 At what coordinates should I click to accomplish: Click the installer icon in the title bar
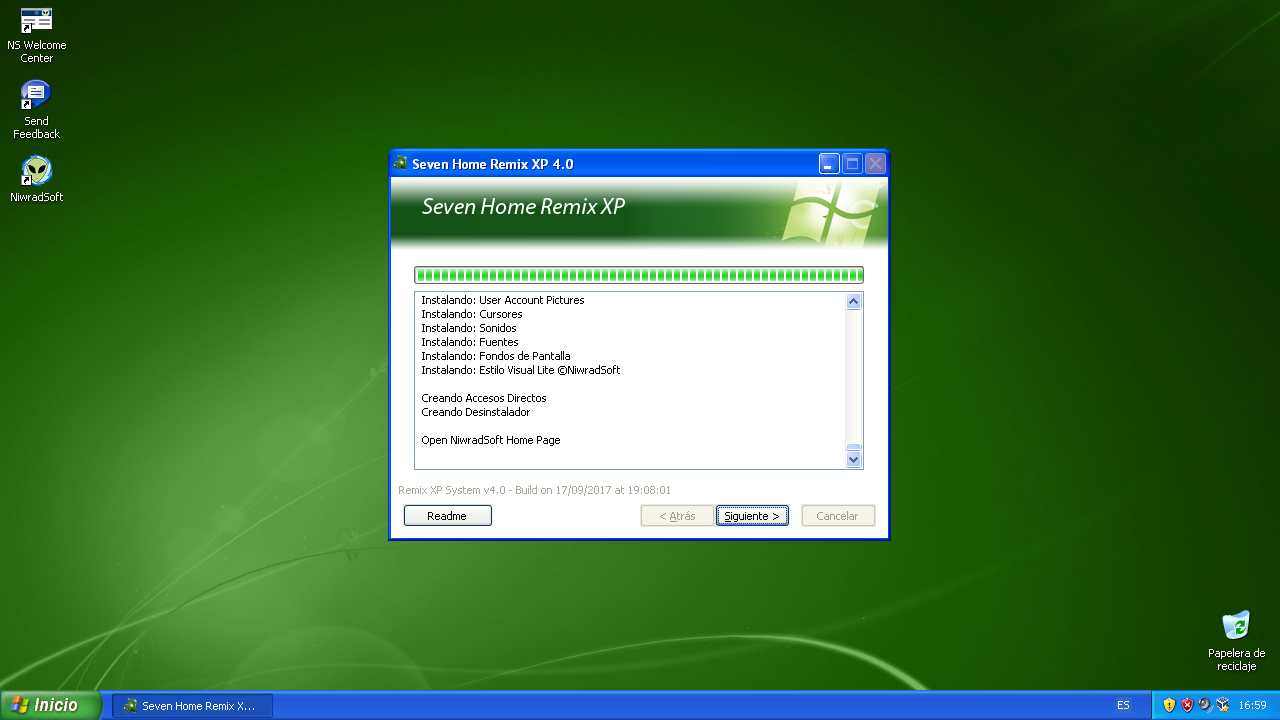pyautogui.click(x=401, y=163)
